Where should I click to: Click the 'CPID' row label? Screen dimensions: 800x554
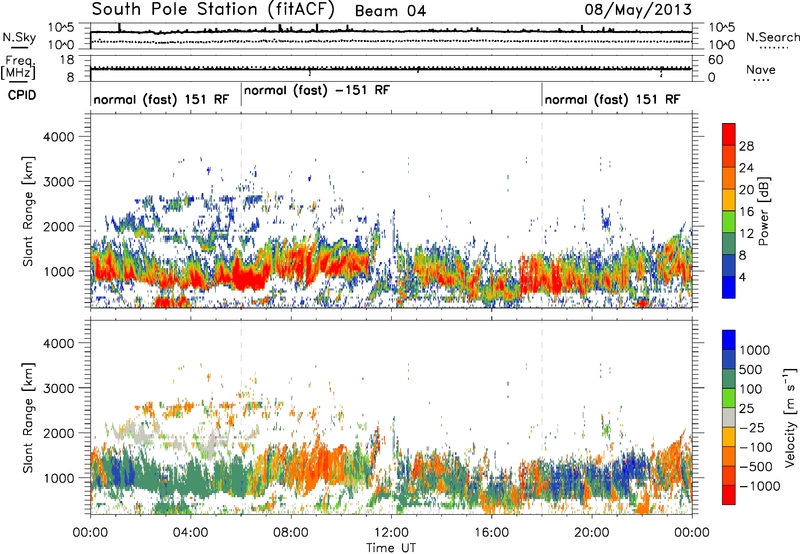(x=22, y=95)
